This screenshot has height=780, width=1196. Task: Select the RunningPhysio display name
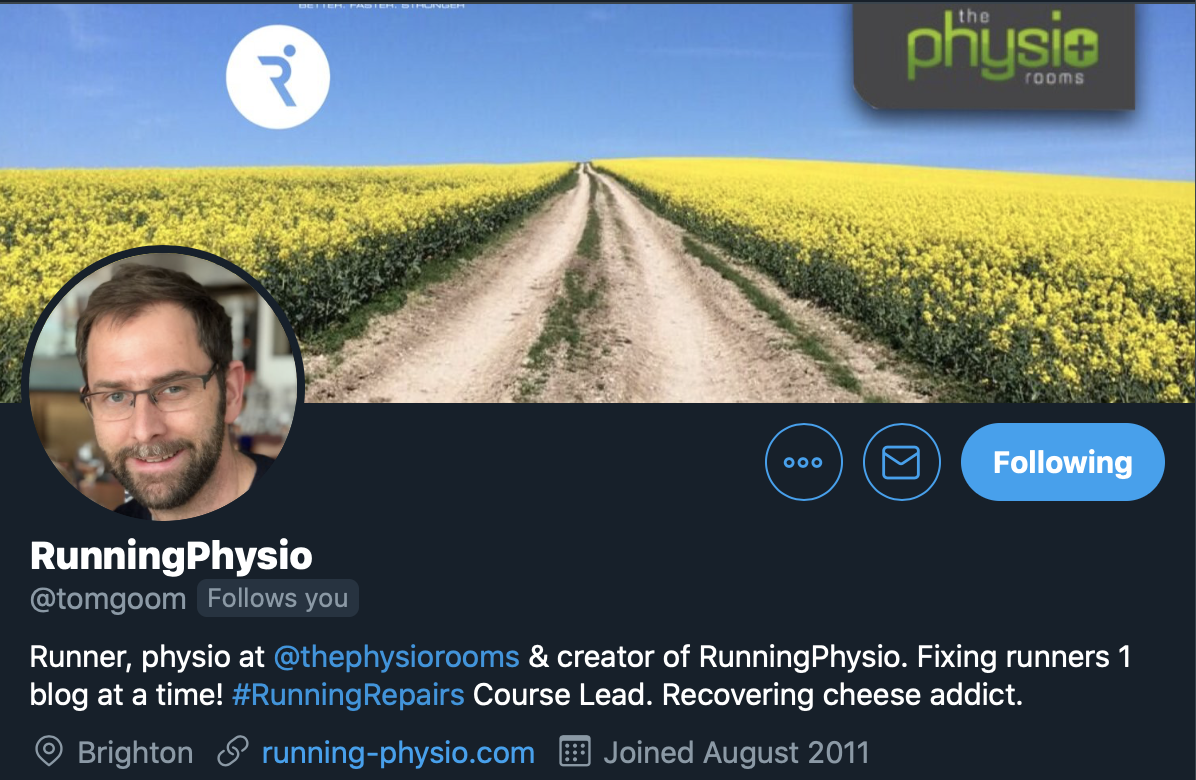coord(172,556)
